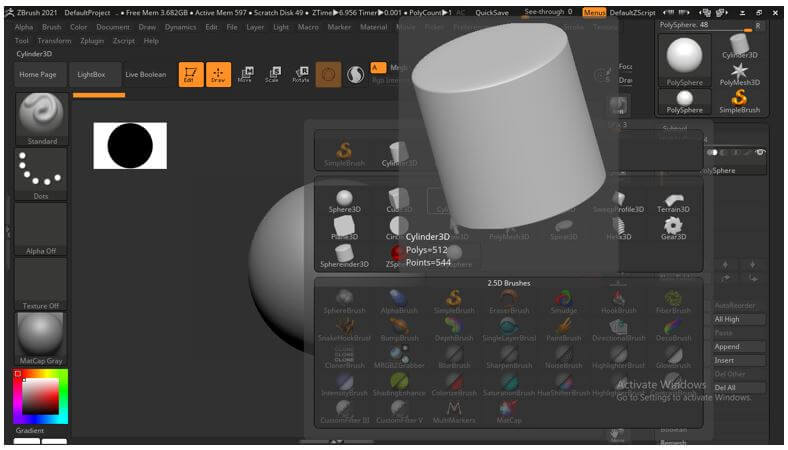
Task: Toggle Edit mode
Action: pos(191,74)
